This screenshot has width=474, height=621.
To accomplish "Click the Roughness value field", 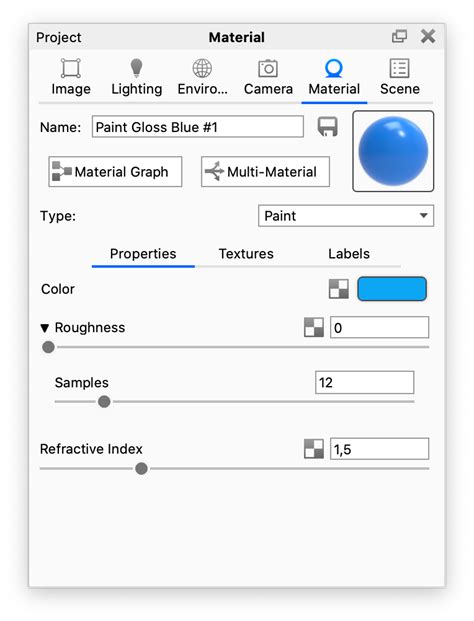I will click(379, 328).
